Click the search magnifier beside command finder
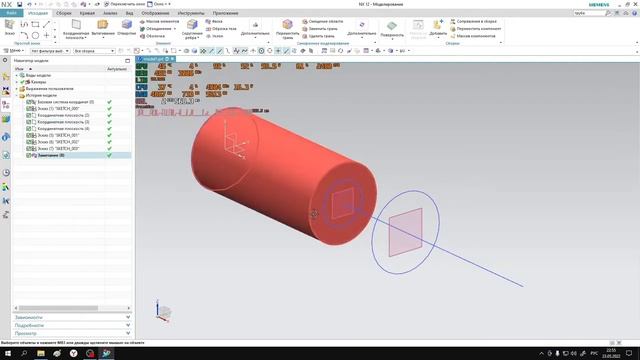Viewport: 640px width, 360px height. click(x=608, y=13)
